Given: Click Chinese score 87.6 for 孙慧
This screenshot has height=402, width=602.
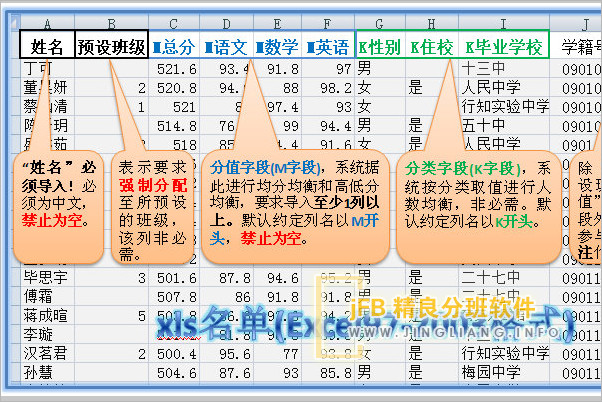Looking at the screenshot, I should 227,372.
